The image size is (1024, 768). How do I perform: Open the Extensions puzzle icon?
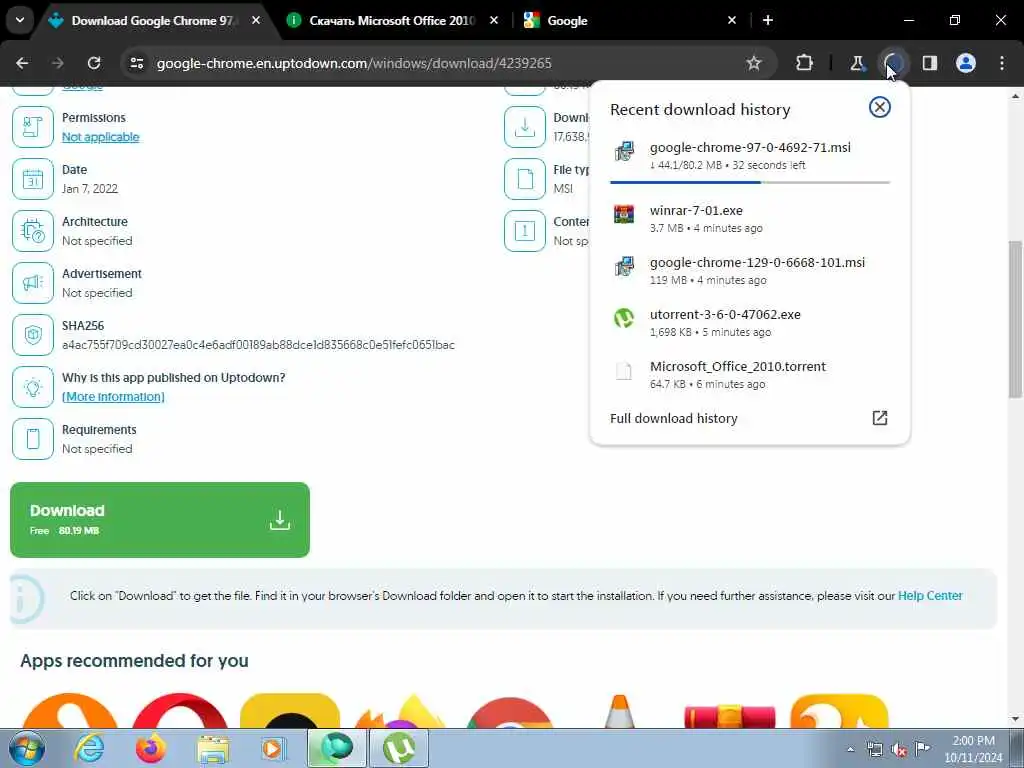point(805,63)
